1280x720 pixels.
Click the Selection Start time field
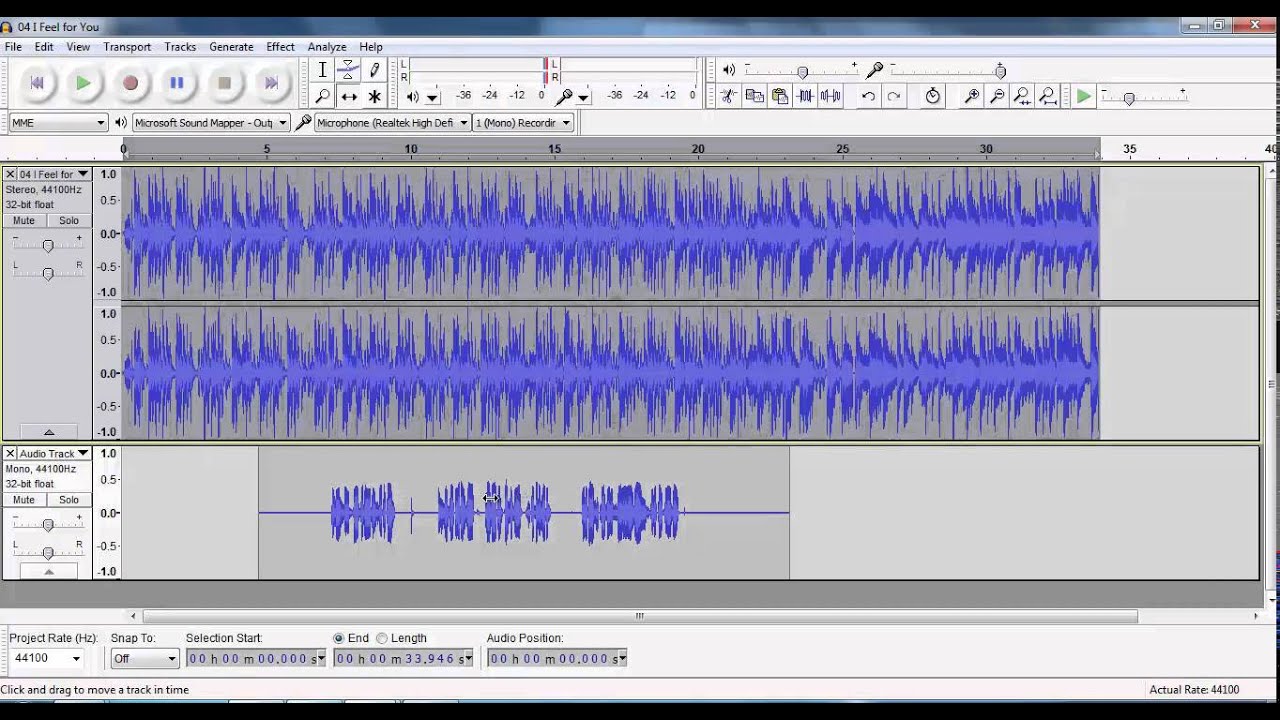256,658
